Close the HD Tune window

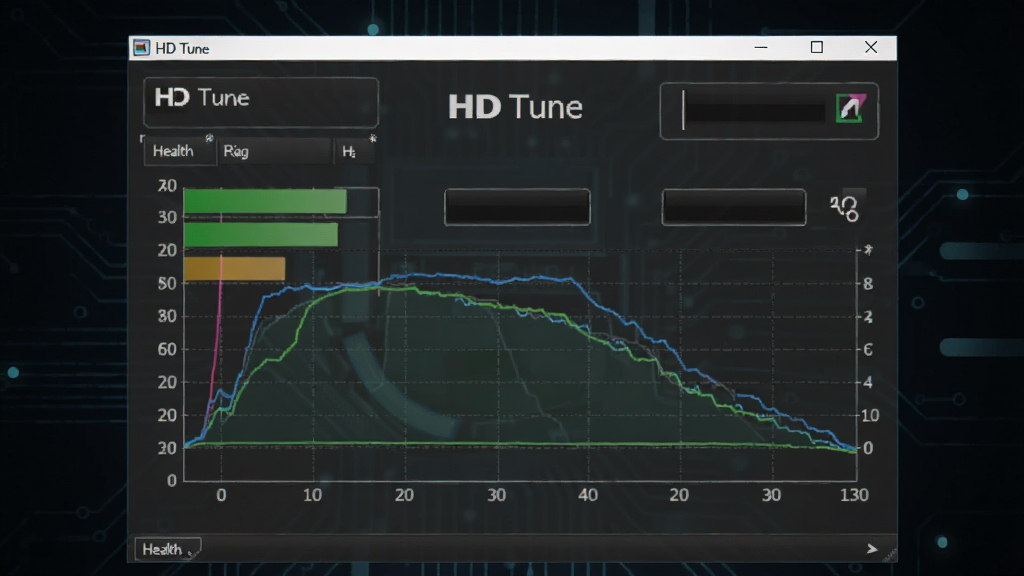[871, 48]
